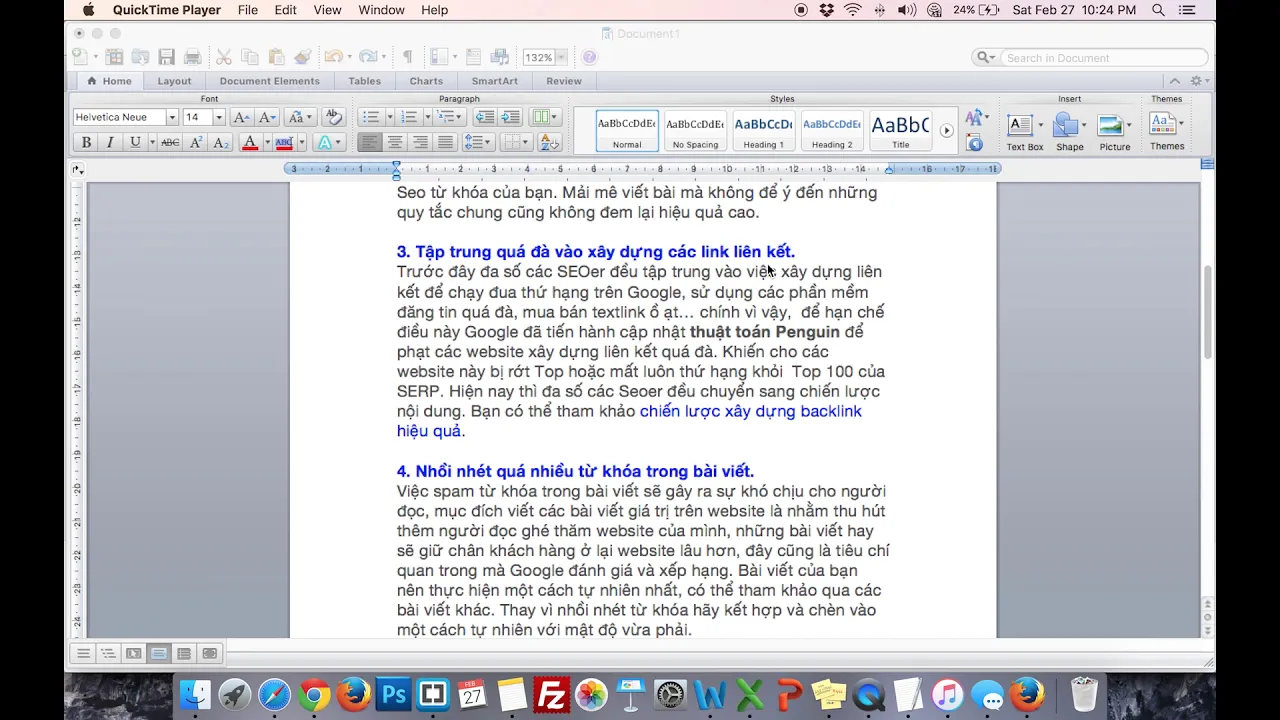1280x720 pixels.
Task: Undo the last action
Action: 332,57
